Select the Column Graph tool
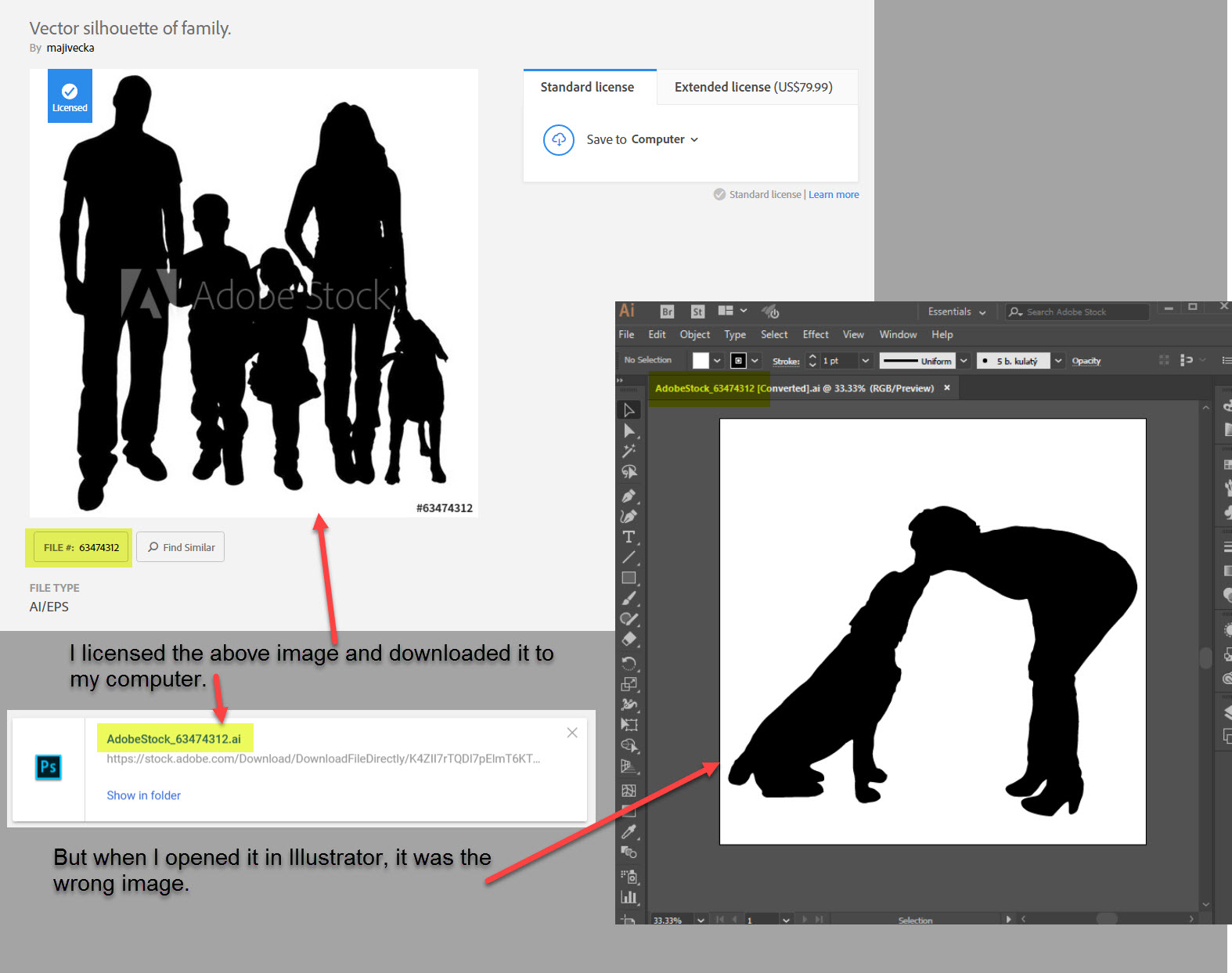This screenshot has width=1232, height=973. [629, 897]
